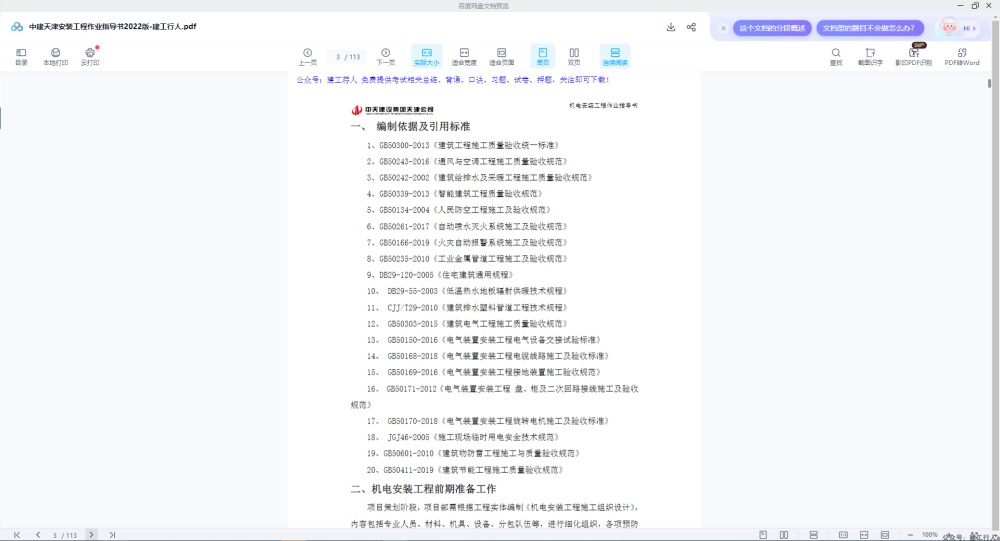Switch to 双页 double page layout

574,56
